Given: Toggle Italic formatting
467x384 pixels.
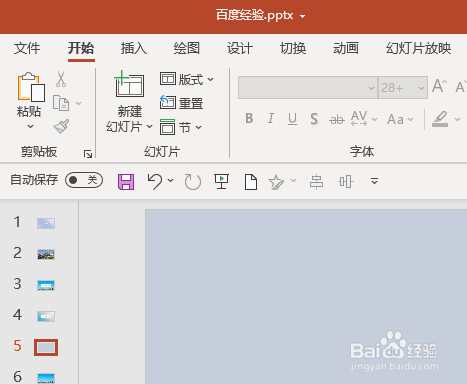Looking at the screenshot, I should (271, 118).
